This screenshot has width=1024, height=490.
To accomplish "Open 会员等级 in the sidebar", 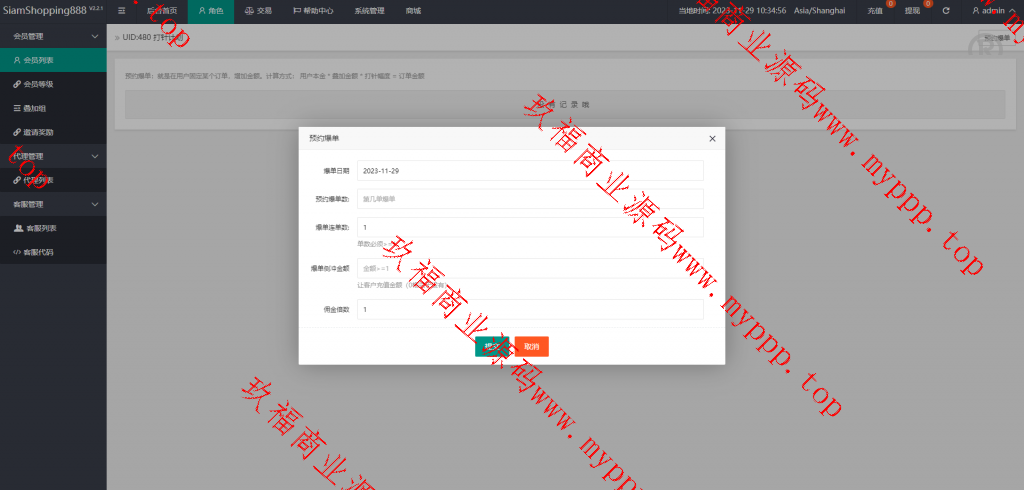I will coord(39,84).
